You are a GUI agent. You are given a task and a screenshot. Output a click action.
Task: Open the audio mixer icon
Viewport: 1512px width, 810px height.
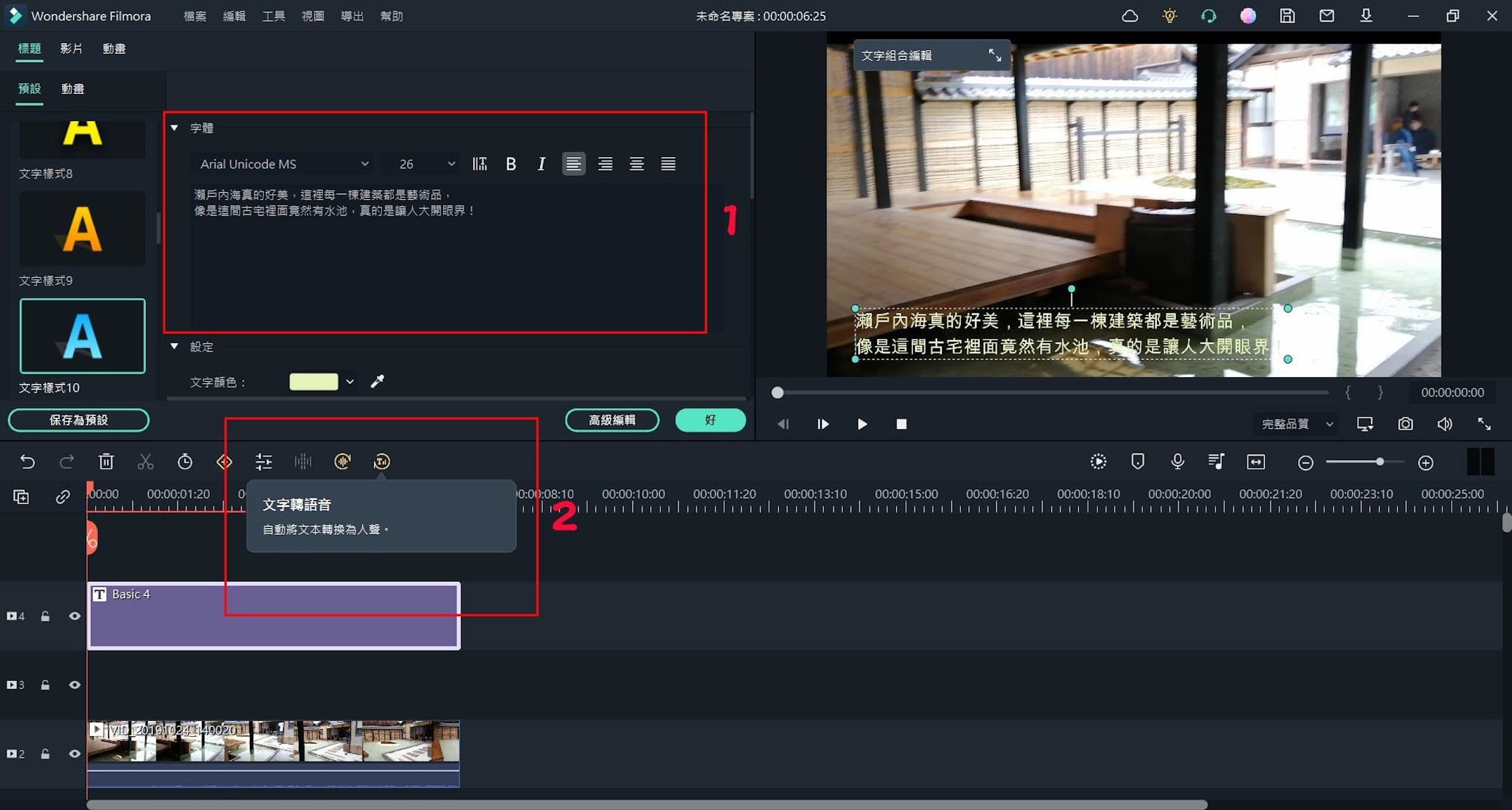point(1216,462)
